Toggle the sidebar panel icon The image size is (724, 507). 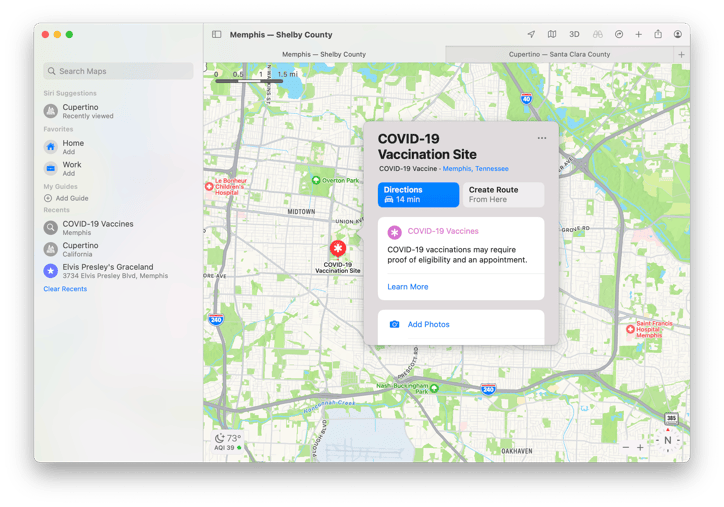pyautogui.click(x=217, y=34)
